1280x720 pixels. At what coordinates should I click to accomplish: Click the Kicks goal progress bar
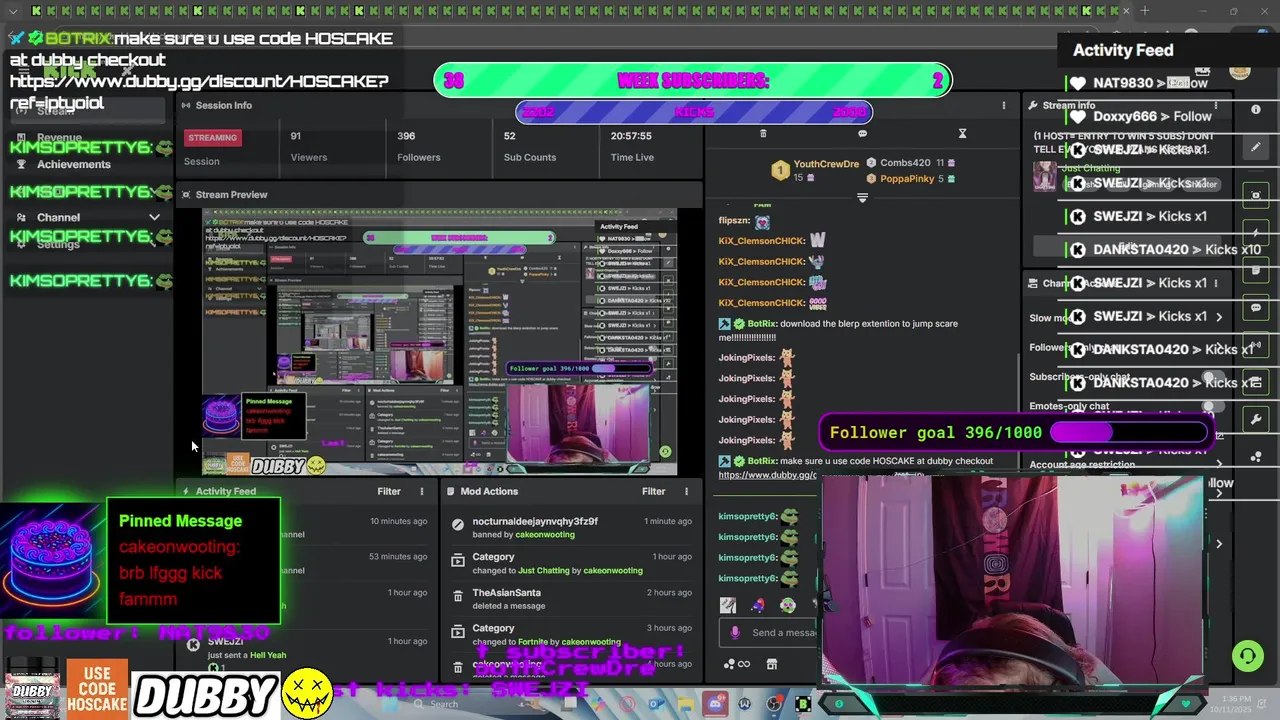(694, 112)
